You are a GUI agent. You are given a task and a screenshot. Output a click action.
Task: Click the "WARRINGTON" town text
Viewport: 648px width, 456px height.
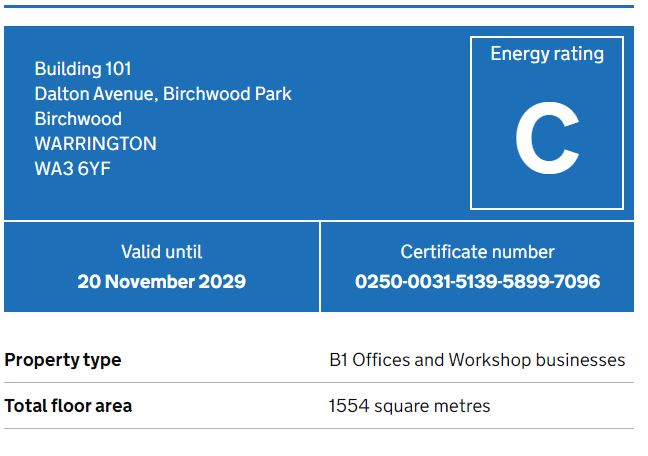click(95, 144)
